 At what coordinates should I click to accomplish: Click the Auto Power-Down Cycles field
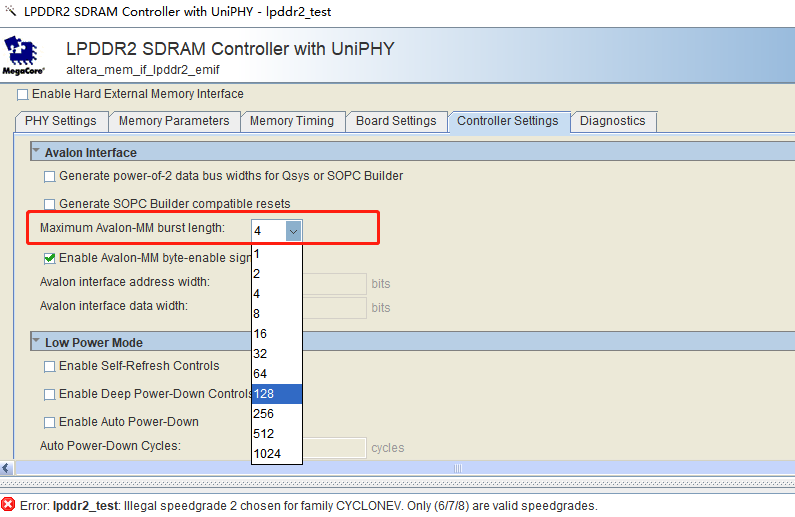(x=334, y=448)
